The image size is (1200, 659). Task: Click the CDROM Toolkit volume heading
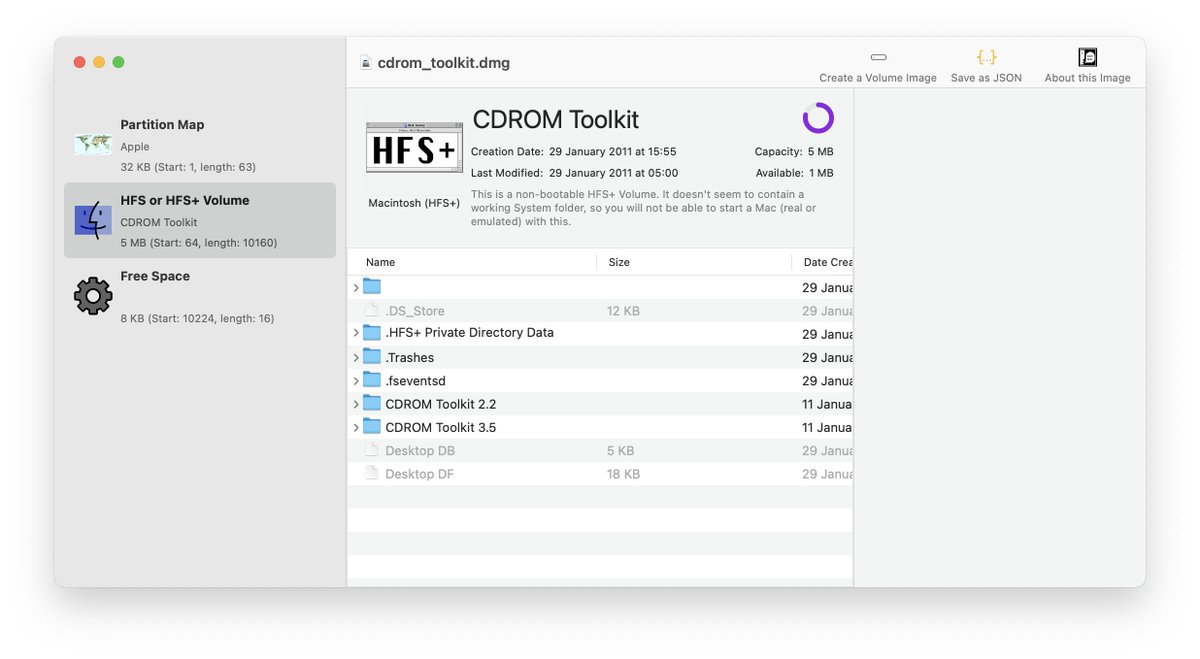coord(556,120)
